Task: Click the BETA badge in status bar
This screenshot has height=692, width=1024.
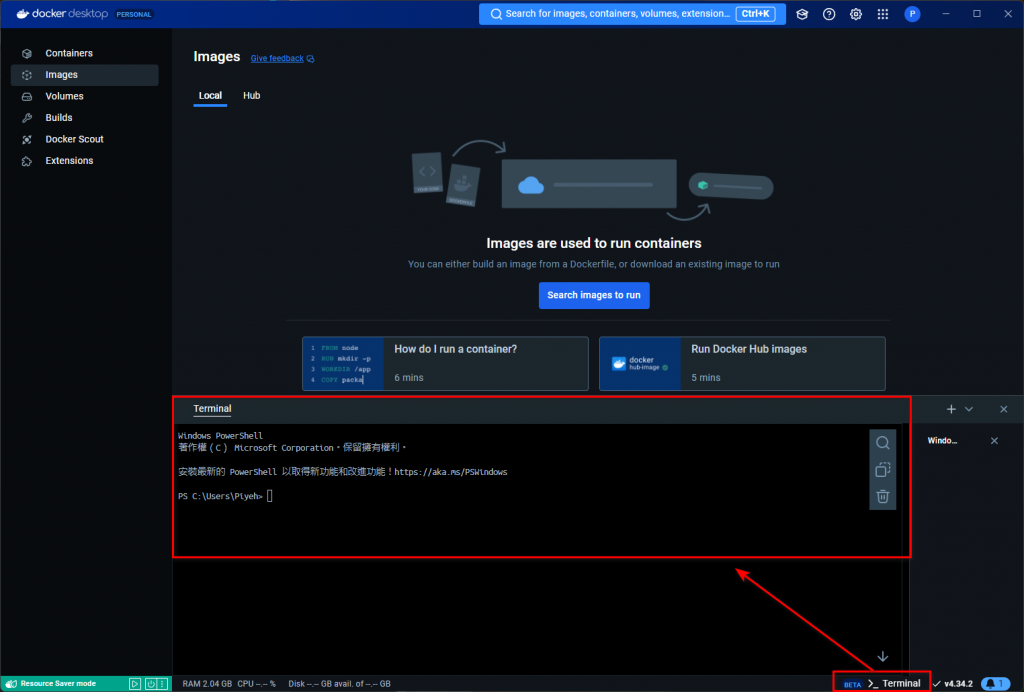Action: pos(852,684)
